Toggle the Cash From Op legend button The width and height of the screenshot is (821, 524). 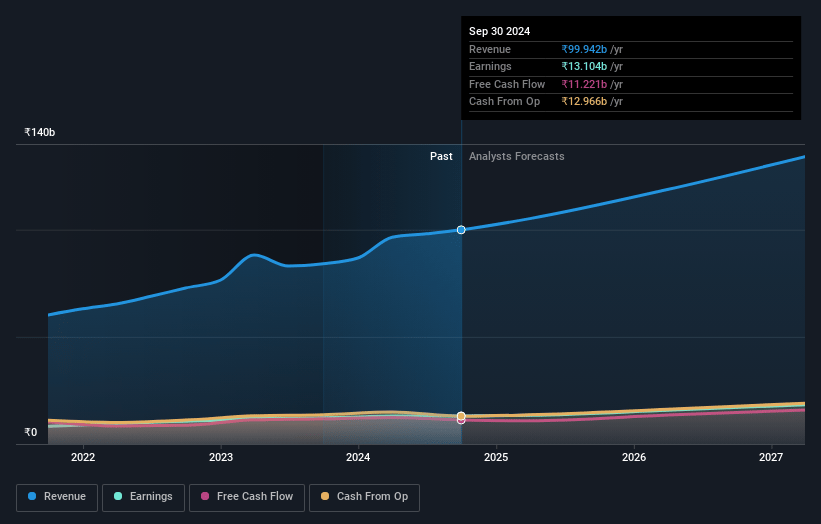(x=364, y=497)
